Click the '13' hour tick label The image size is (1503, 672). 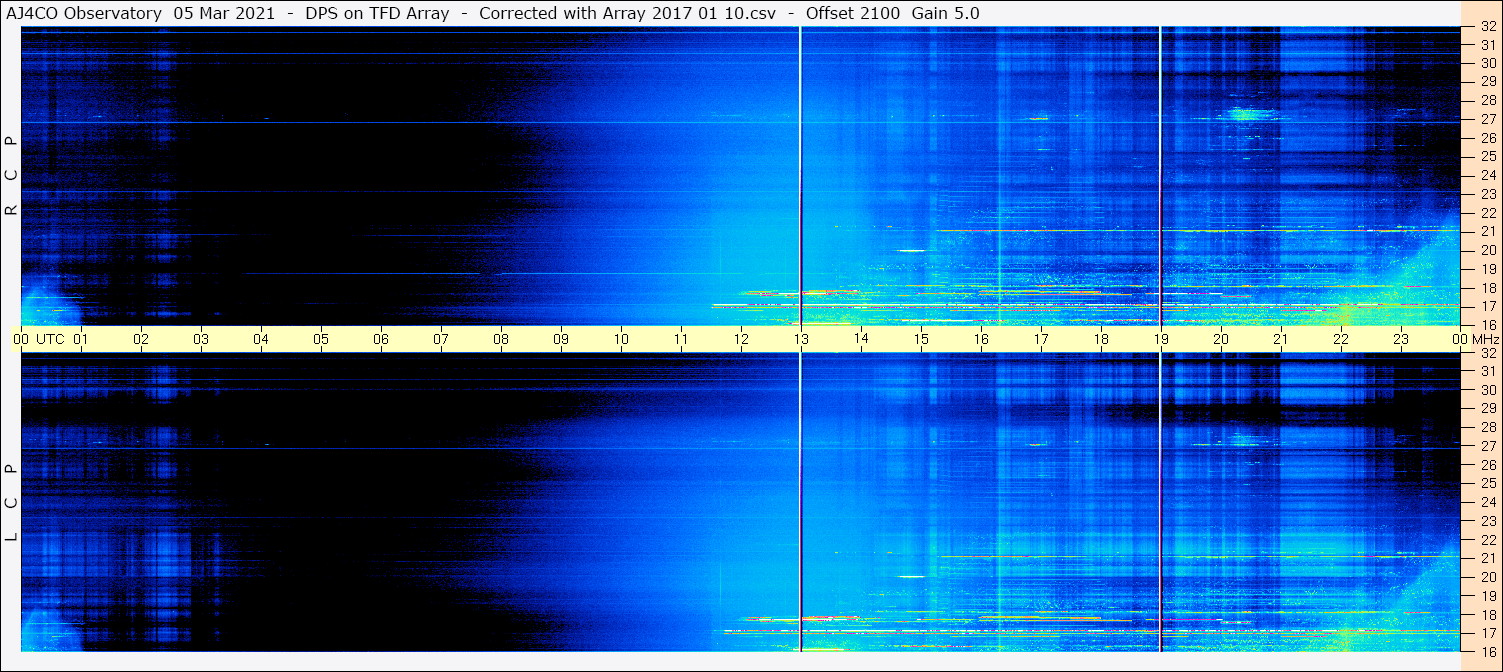(x=801, y=339)
